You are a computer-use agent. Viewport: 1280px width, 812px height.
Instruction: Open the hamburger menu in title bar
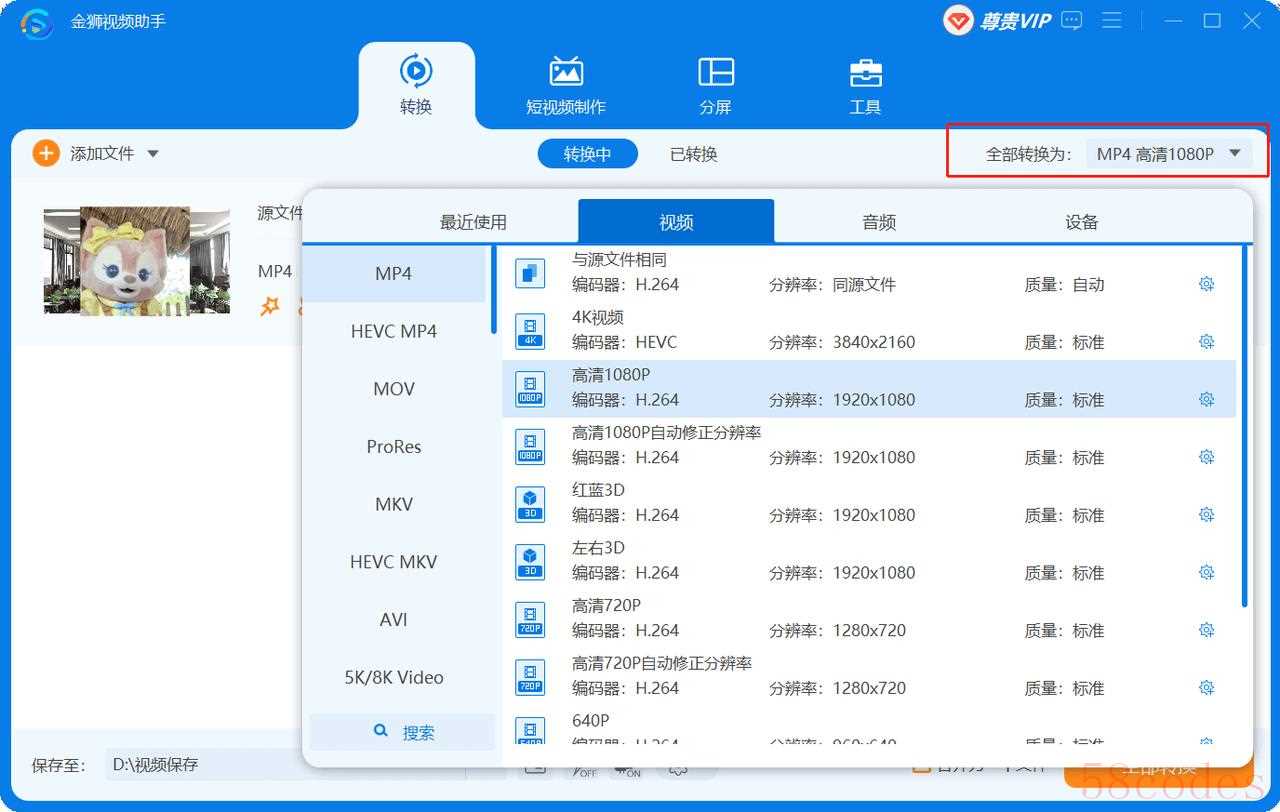coord(1111,20)
